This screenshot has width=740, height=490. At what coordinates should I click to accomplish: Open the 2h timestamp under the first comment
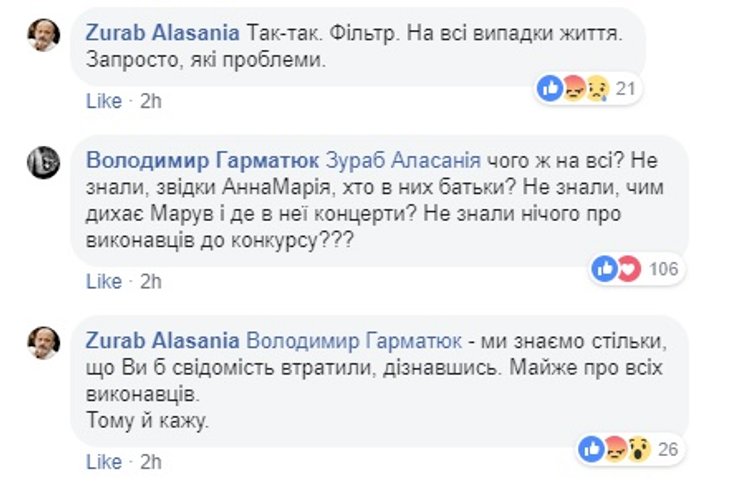pyautogui.click(x=151, y=101)
